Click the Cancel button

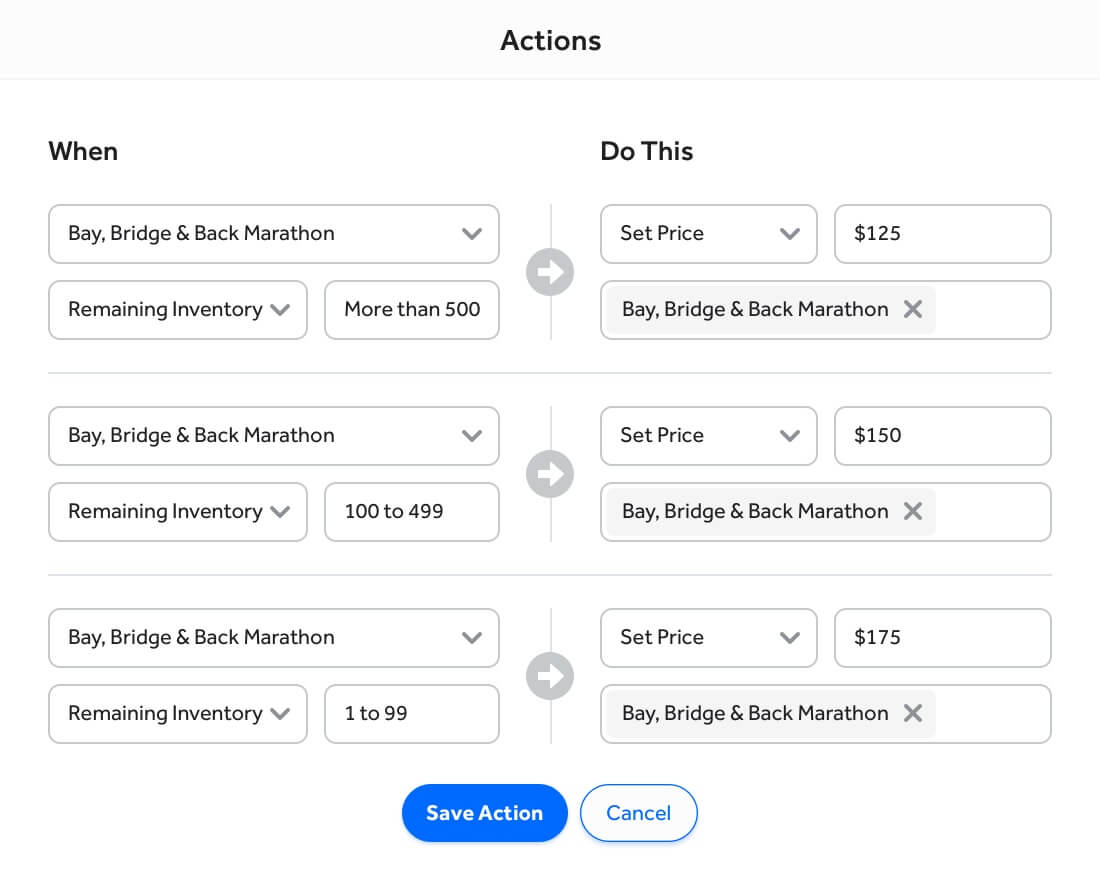pos(638,813)
